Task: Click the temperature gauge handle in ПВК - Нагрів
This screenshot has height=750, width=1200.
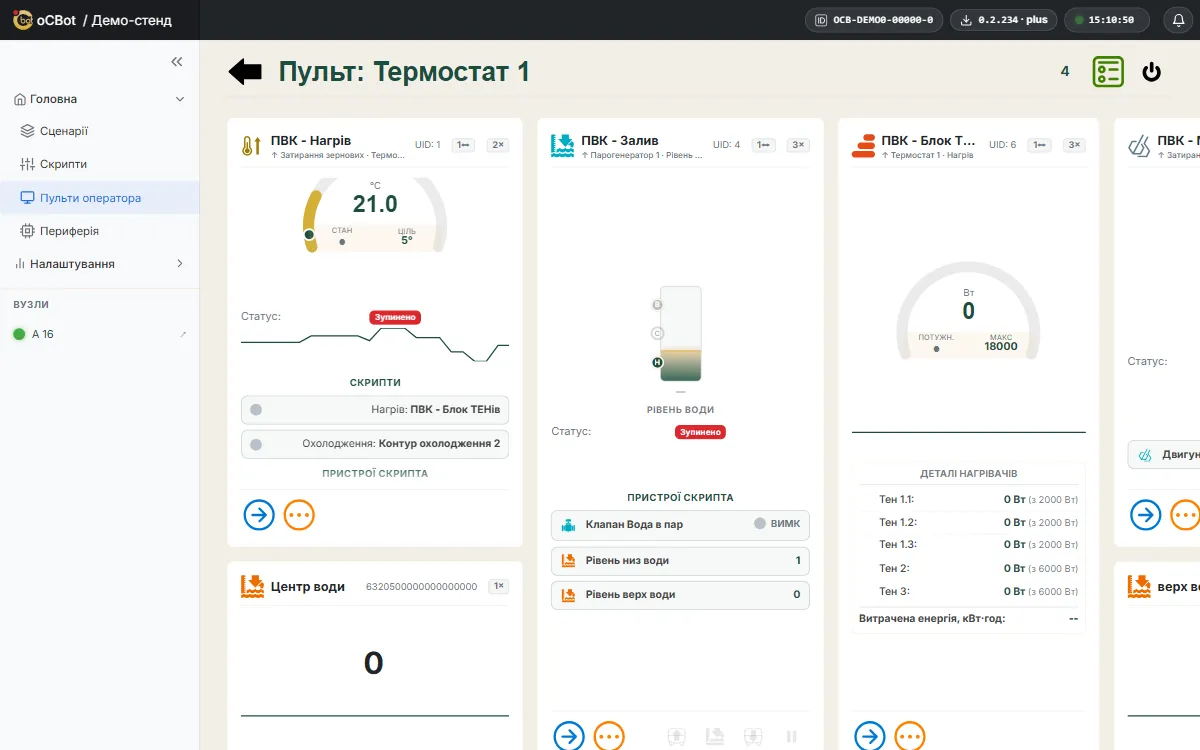Action: pyautogui.click(x=309, y=234)
